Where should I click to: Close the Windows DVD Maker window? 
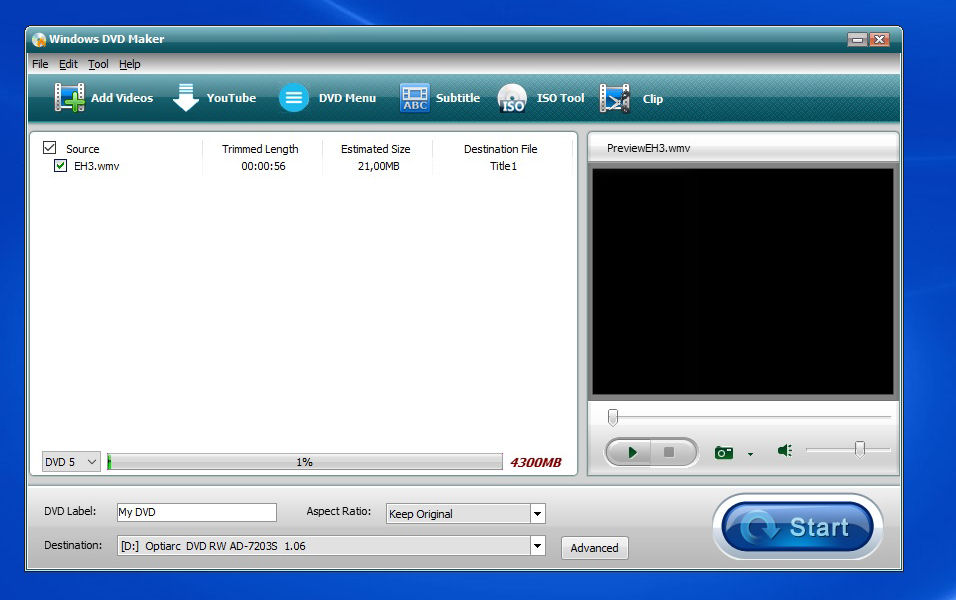[x=879, y=40]
